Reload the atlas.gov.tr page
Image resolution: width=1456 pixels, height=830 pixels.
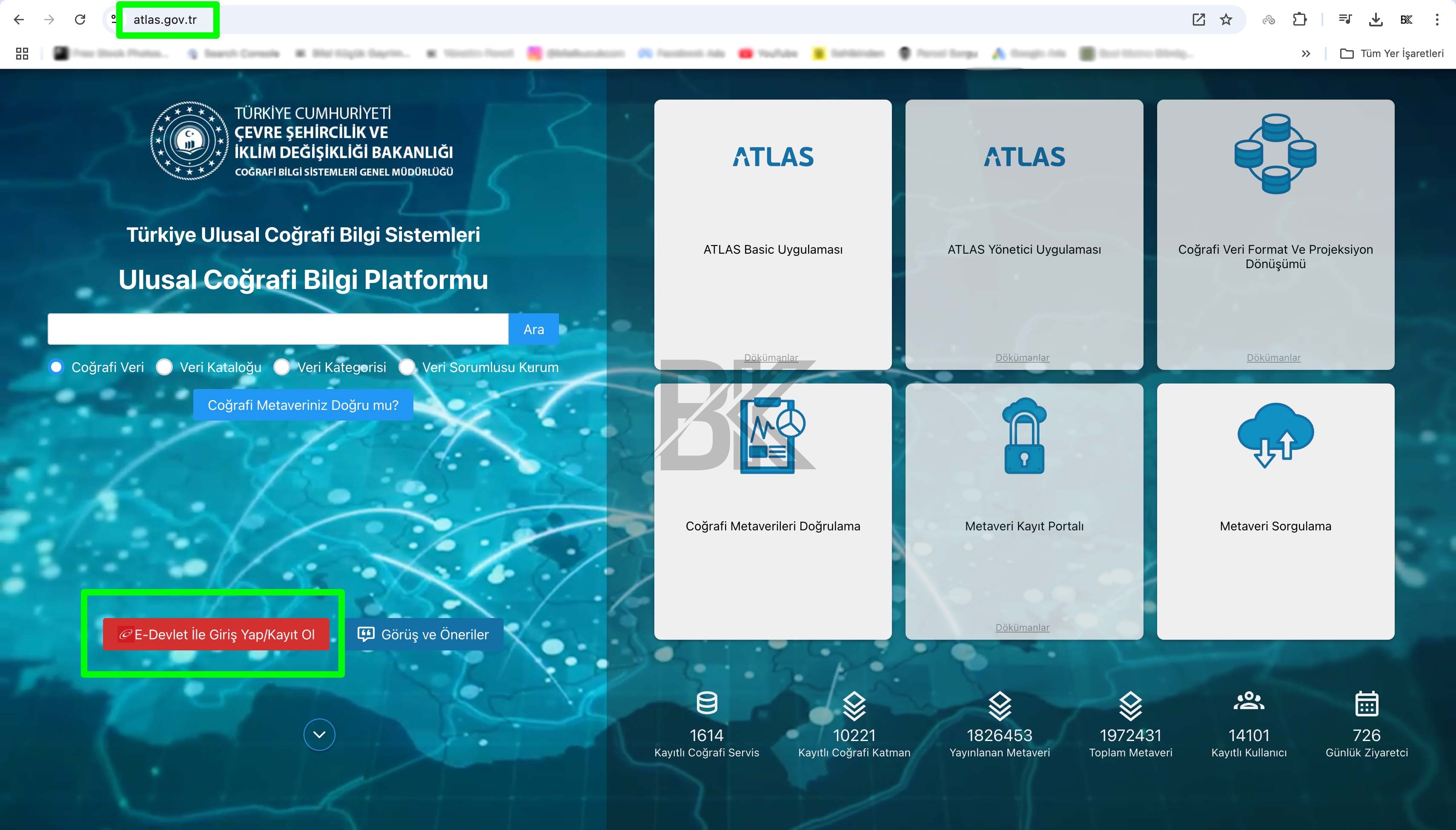pos(80,20)
